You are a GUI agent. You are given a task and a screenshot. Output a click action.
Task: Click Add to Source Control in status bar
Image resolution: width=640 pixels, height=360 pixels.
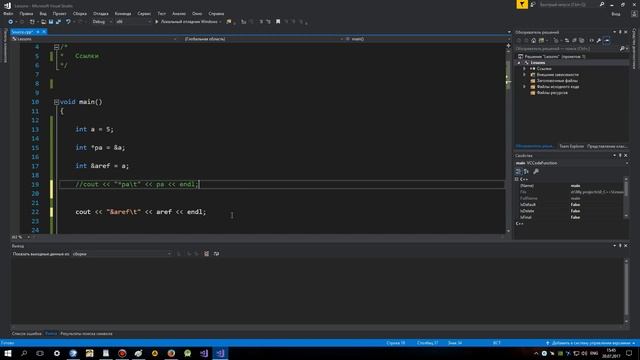pos(591,343)
